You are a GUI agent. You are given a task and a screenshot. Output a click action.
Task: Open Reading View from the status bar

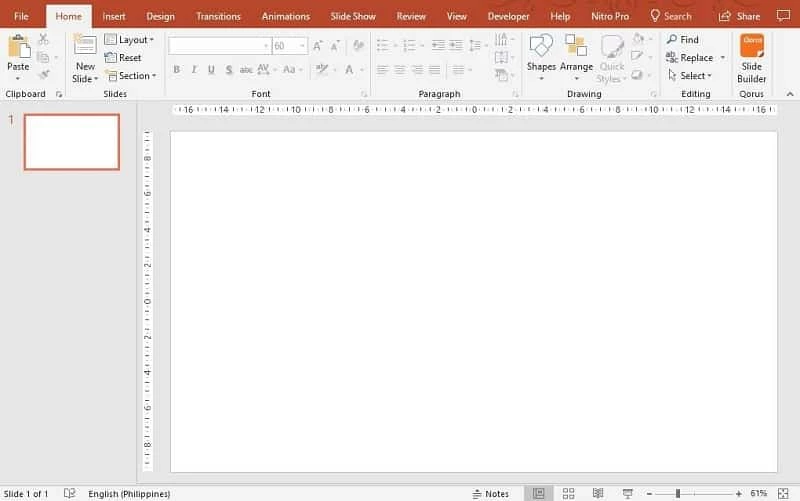tap(598, 493)
